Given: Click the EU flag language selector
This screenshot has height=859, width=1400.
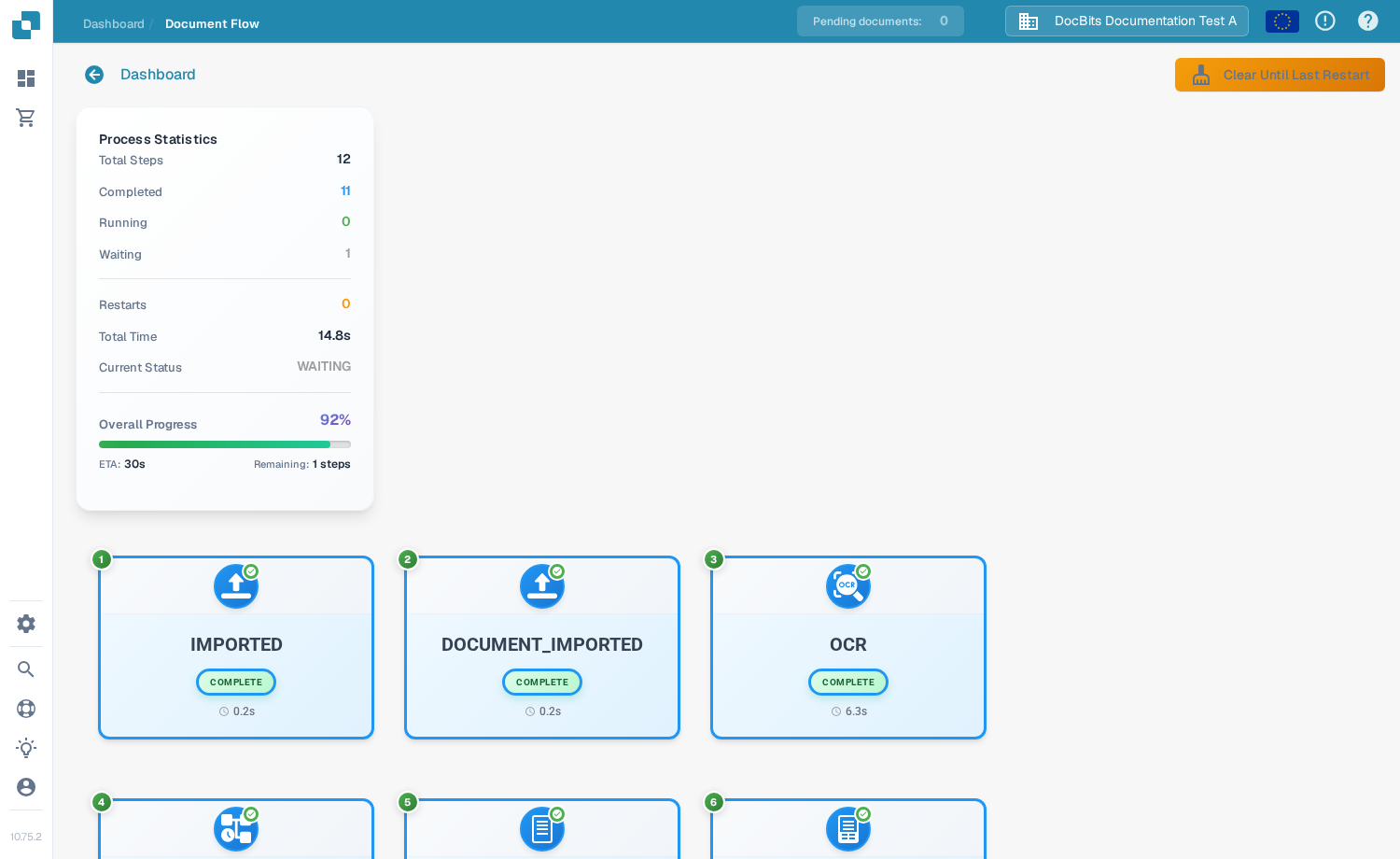Looking at the screenshot, I should pos(1282,21).
